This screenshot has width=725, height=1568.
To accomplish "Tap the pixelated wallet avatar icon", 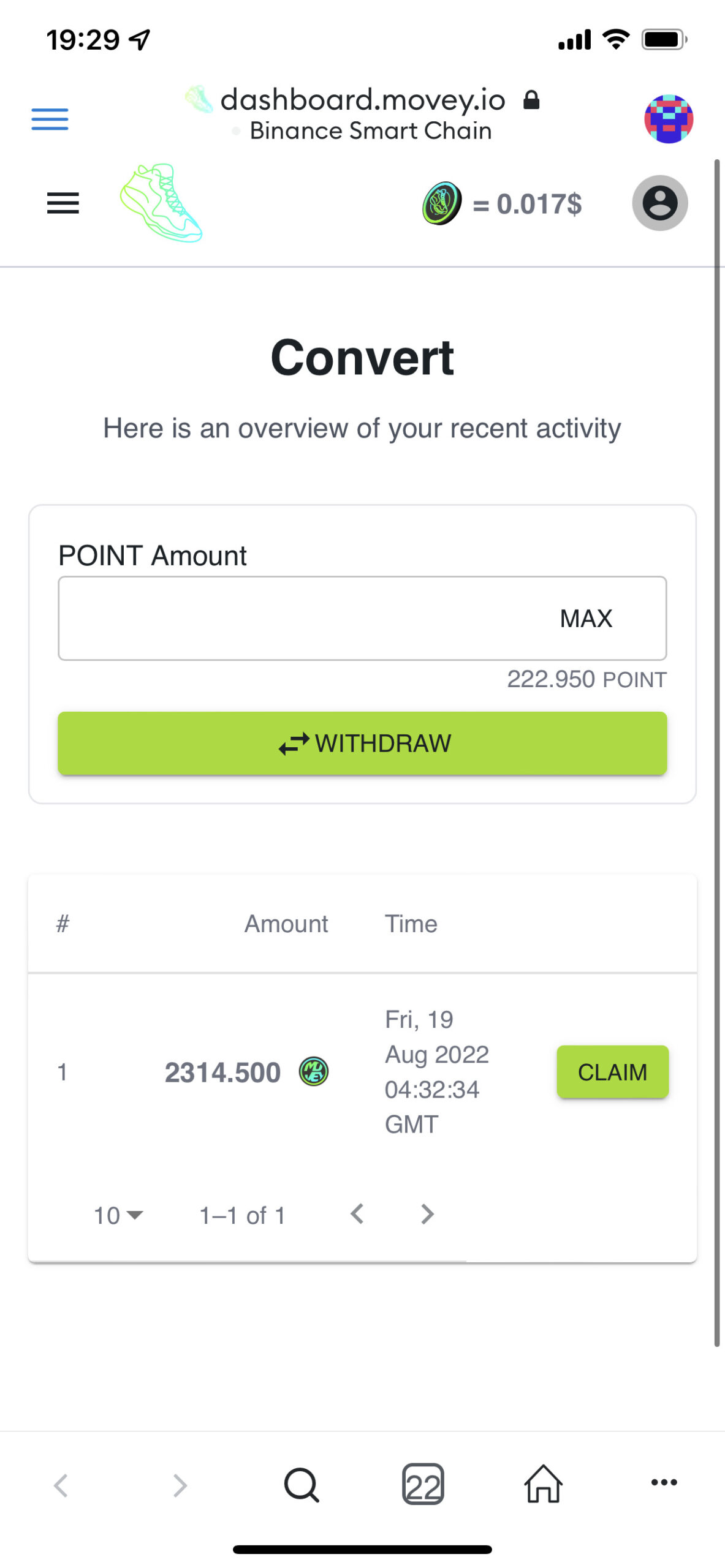I will tap(668, 119).
